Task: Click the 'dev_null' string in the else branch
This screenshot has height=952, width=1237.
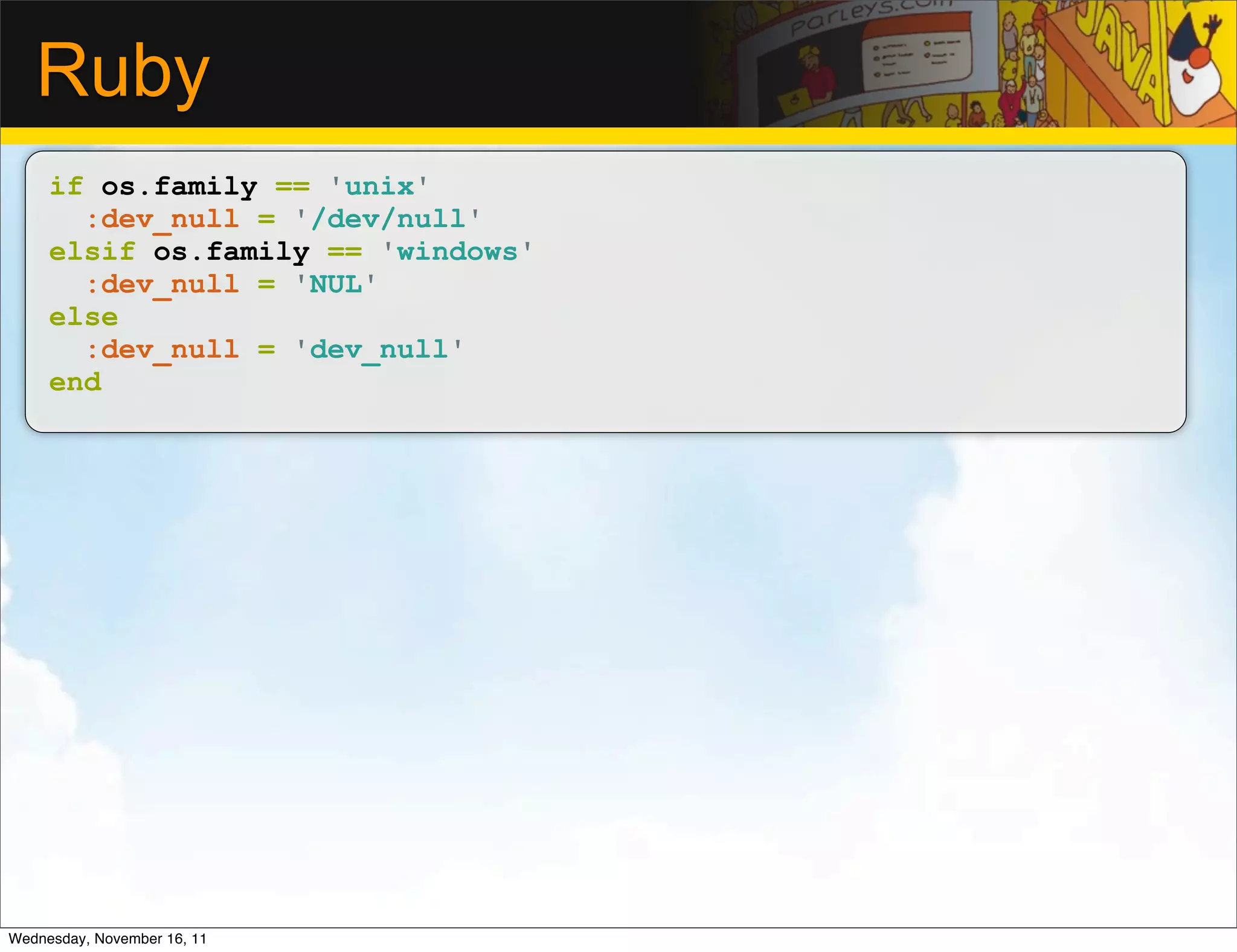Action: pyautogui.click(x=379, y=350)
